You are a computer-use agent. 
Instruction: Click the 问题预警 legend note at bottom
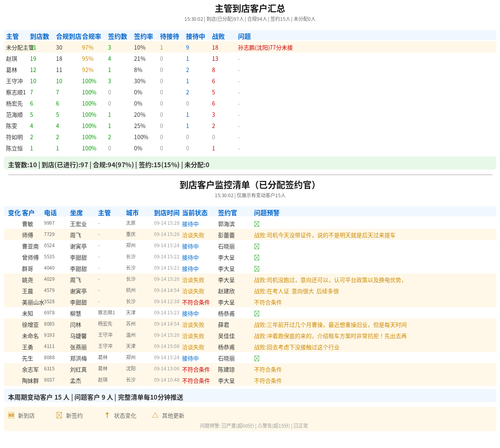[x=254, y=426]
